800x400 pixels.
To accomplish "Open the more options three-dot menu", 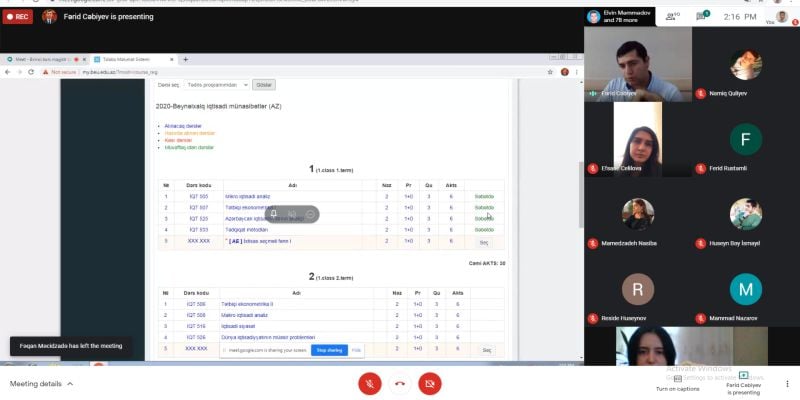I will click(x=787, y=384).
